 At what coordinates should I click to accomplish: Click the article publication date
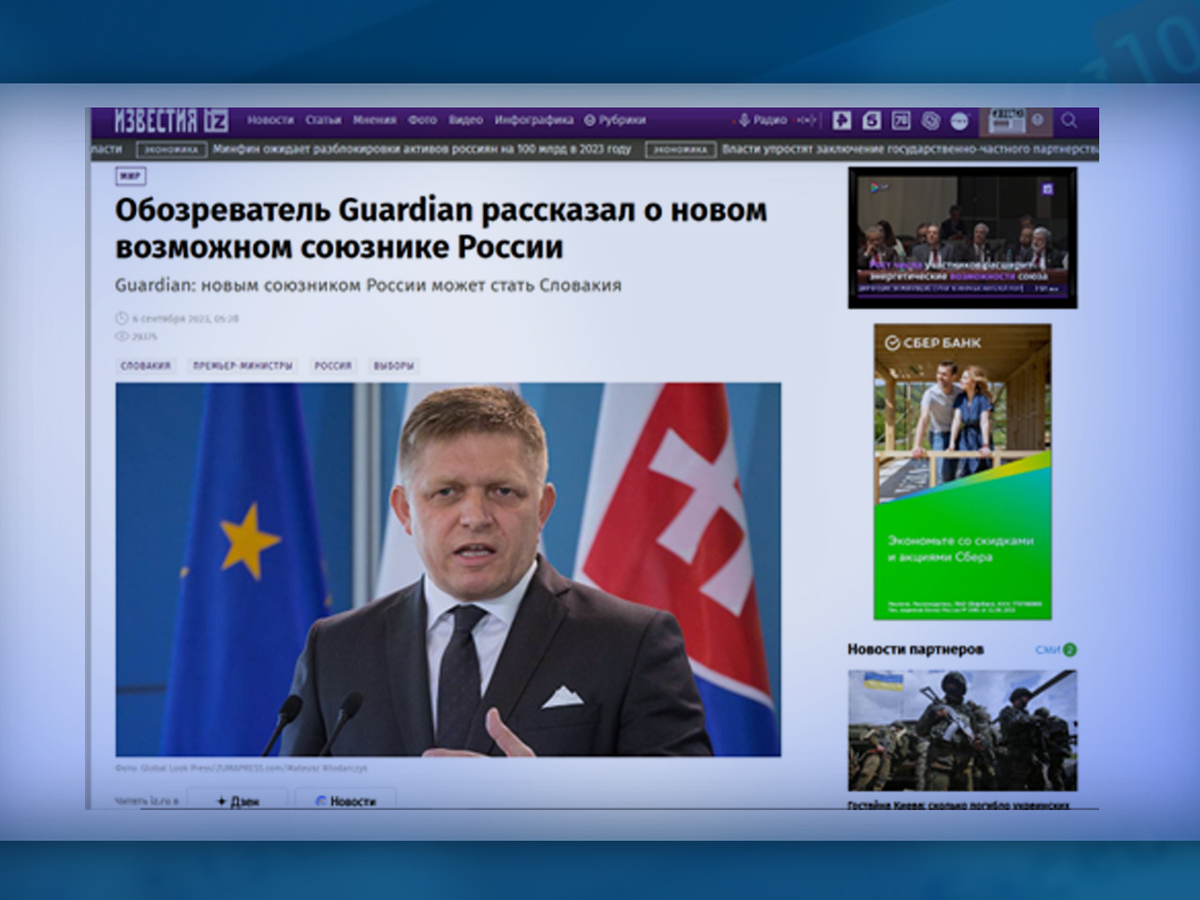(185, 318)
